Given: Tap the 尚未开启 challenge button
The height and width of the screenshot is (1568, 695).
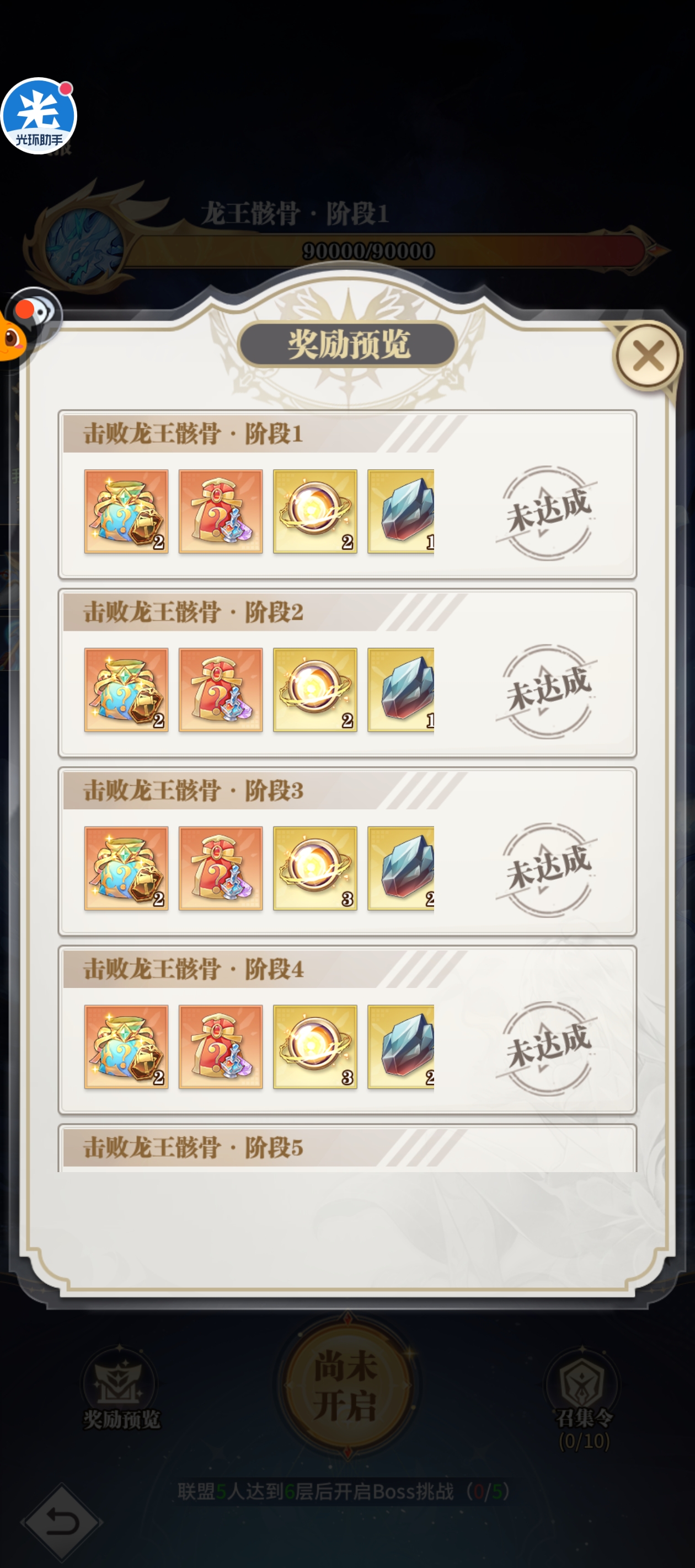Looking at the screenshot, I should [346, 1386].
